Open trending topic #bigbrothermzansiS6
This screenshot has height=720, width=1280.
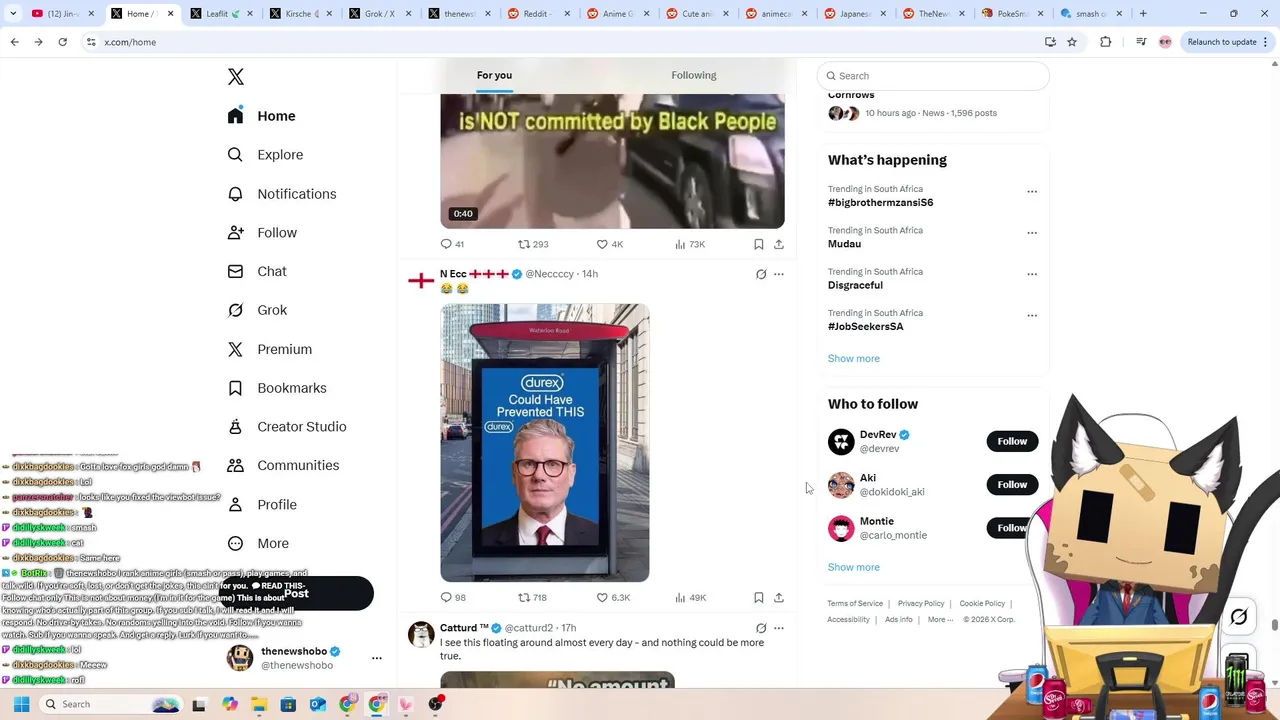pos(880,202)
